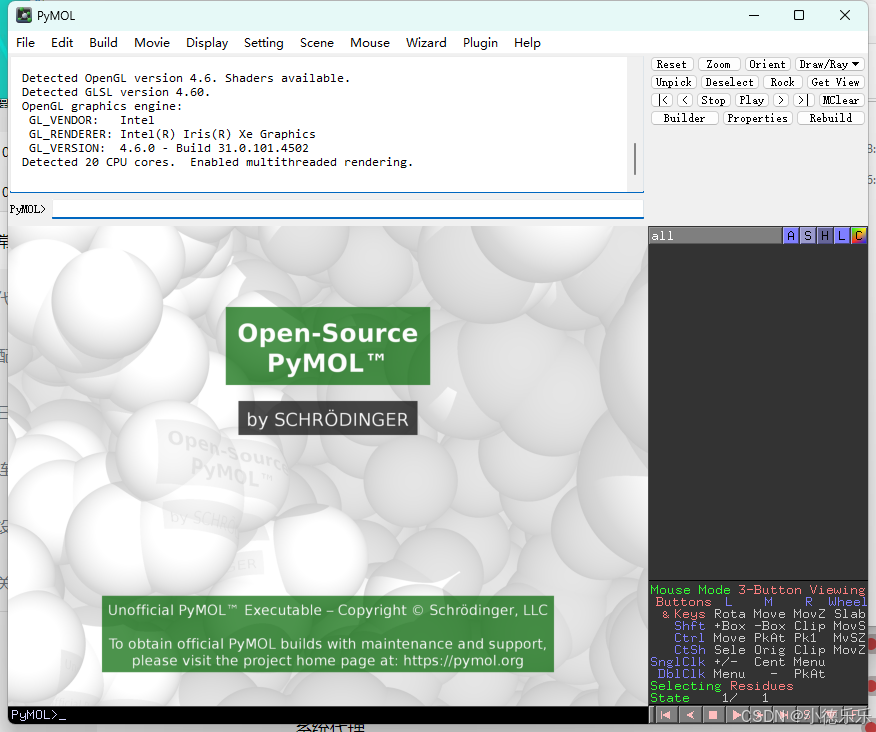Jump to first frame in top movie controls
Viewport: 876px width, 732px height.
[663, 100]
